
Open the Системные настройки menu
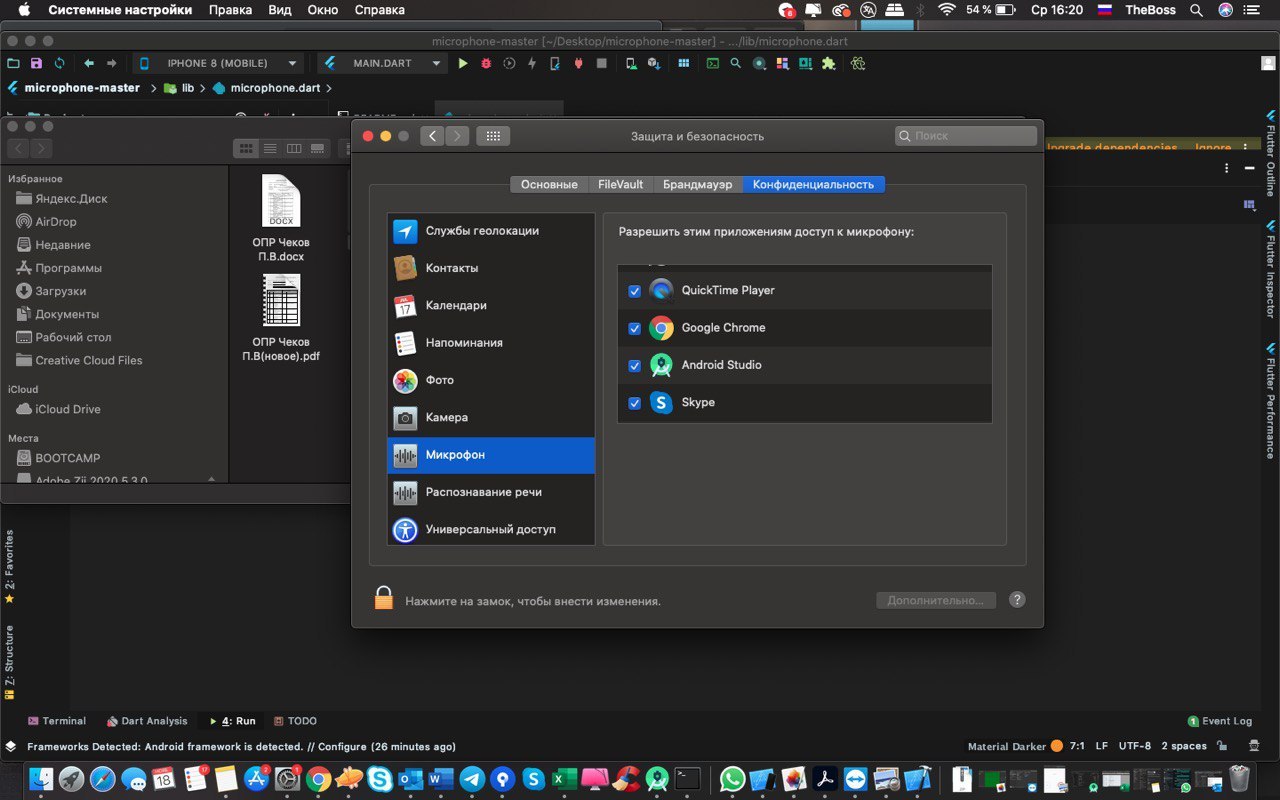point(120,10)
